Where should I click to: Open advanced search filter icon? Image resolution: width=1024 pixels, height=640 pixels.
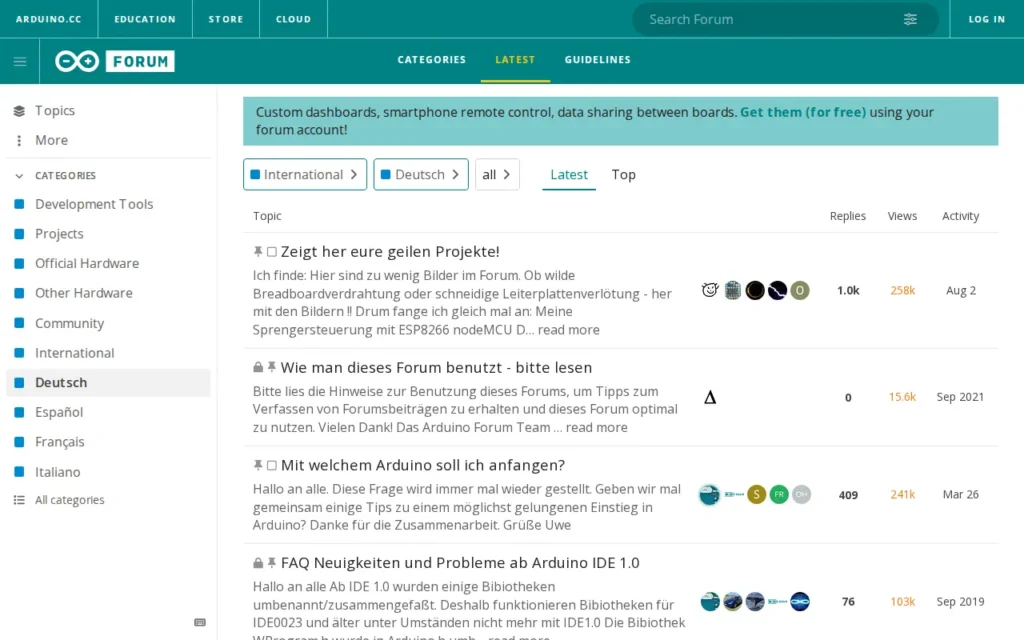coord(910,19)
